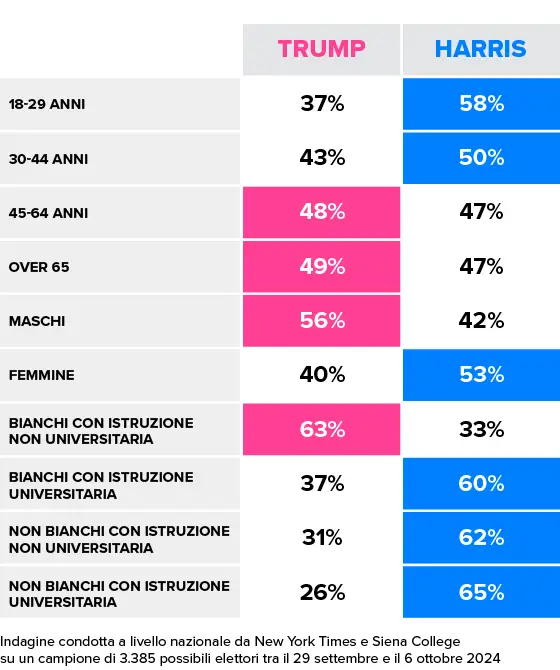Select the 18-29 ANNI row label
560x670 pixels.
point(47,104)
